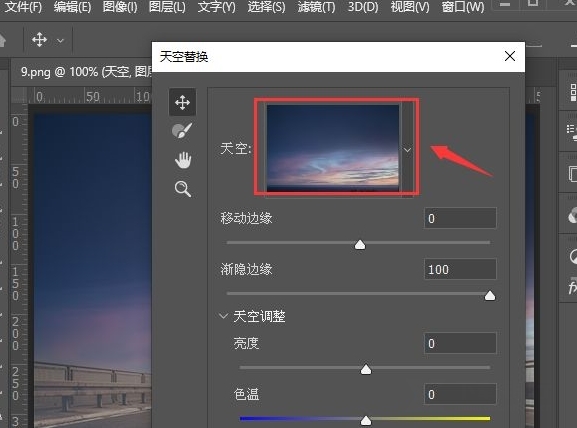
Task: Click the 亮度 value field
Action: click(x=460, y=343)
